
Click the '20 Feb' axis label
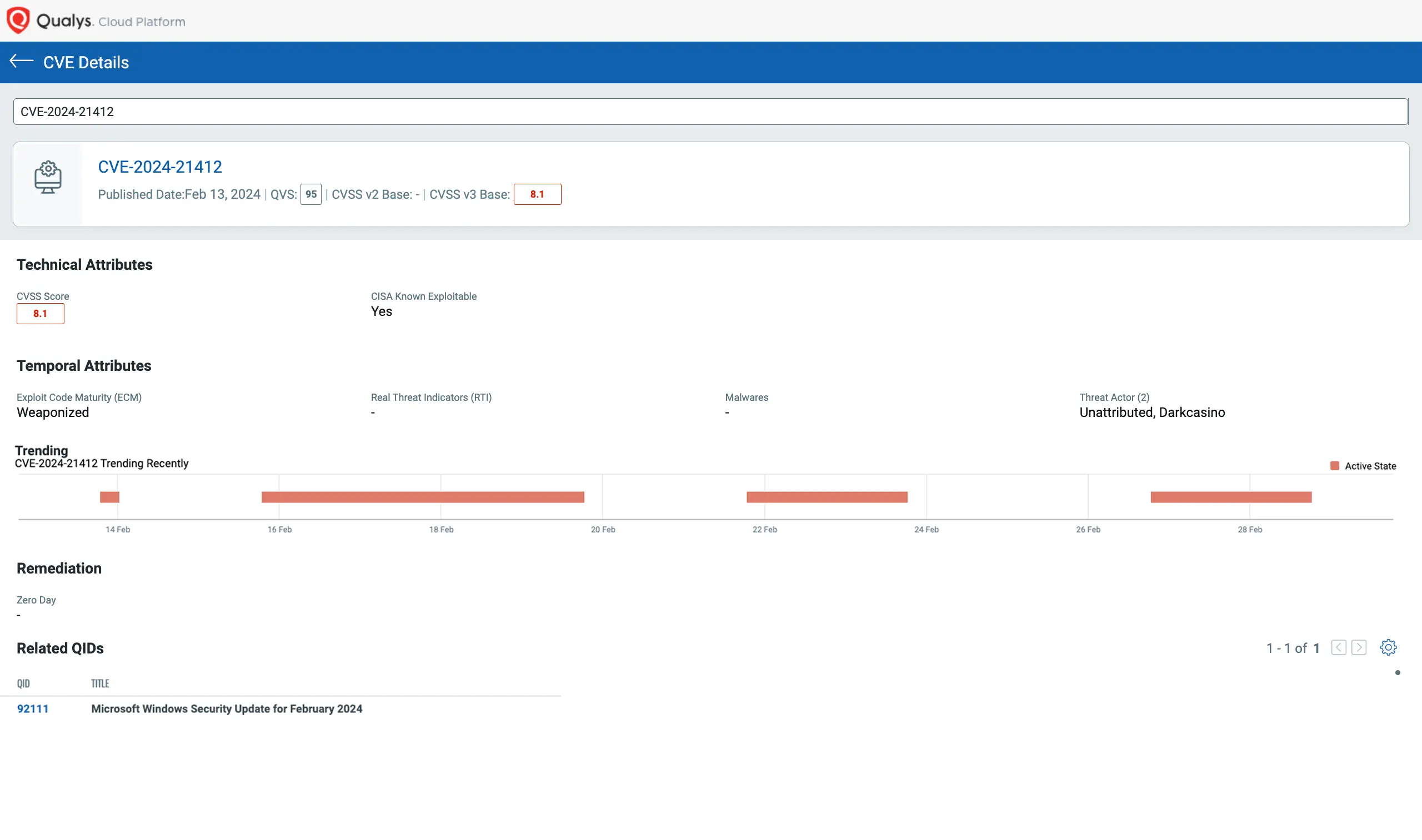pos(603,530)
